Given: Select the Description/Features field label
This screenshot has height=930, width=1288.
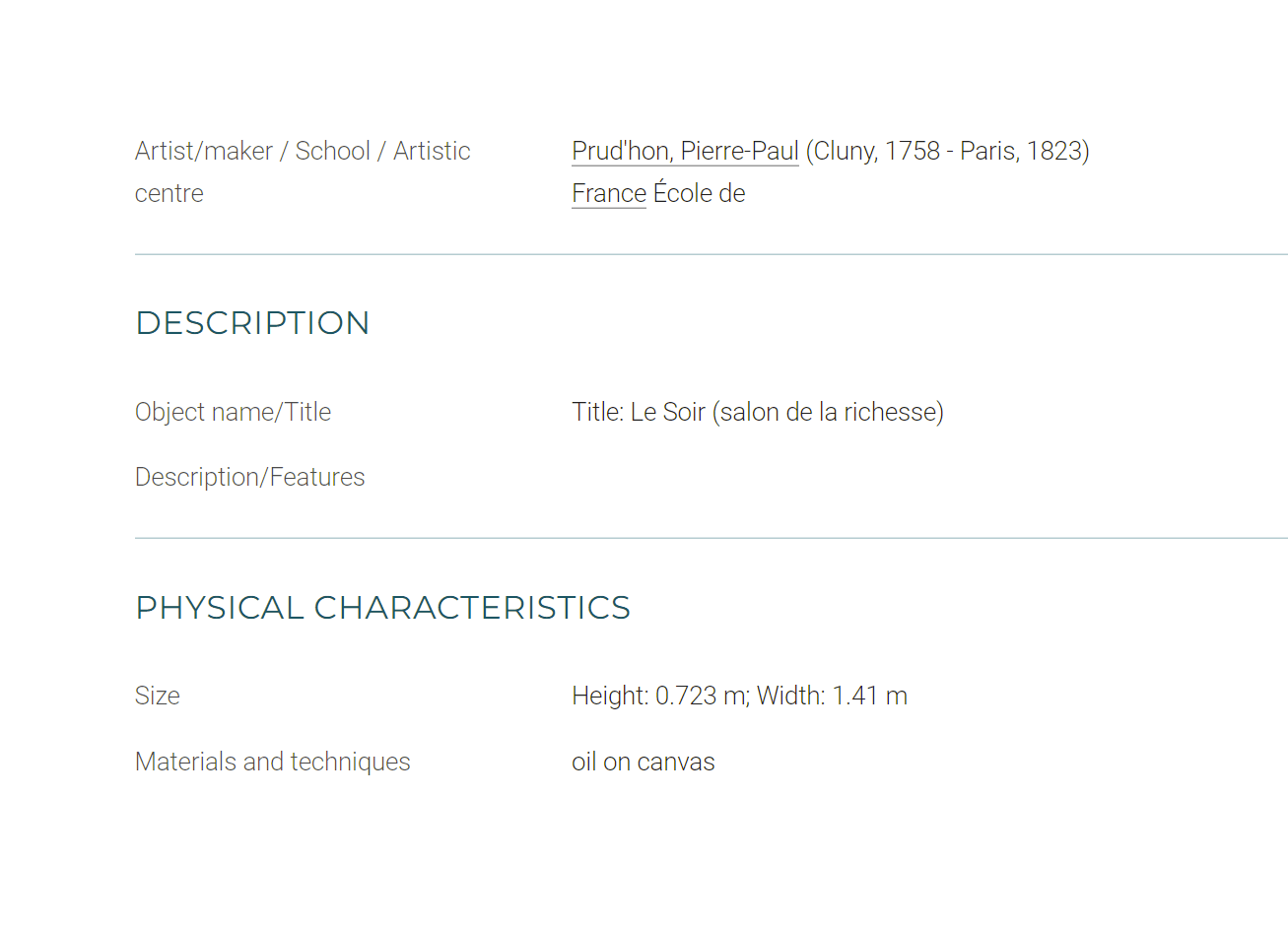Looking at the screenshot, I should coord(249,477).
